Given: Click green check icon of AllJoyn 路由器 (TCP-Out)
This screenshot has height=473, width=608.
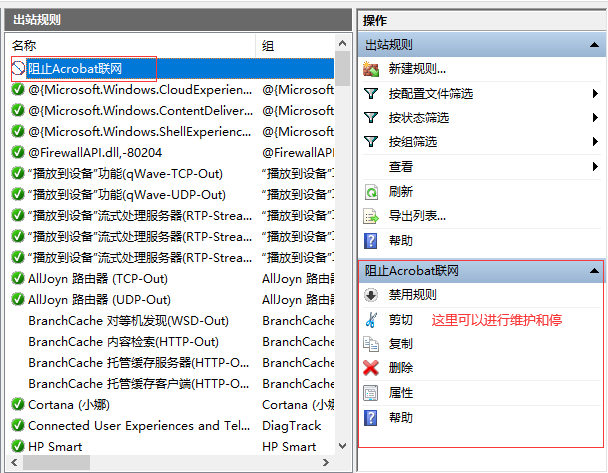Looking at the screenshot, I should click(18, 278).
